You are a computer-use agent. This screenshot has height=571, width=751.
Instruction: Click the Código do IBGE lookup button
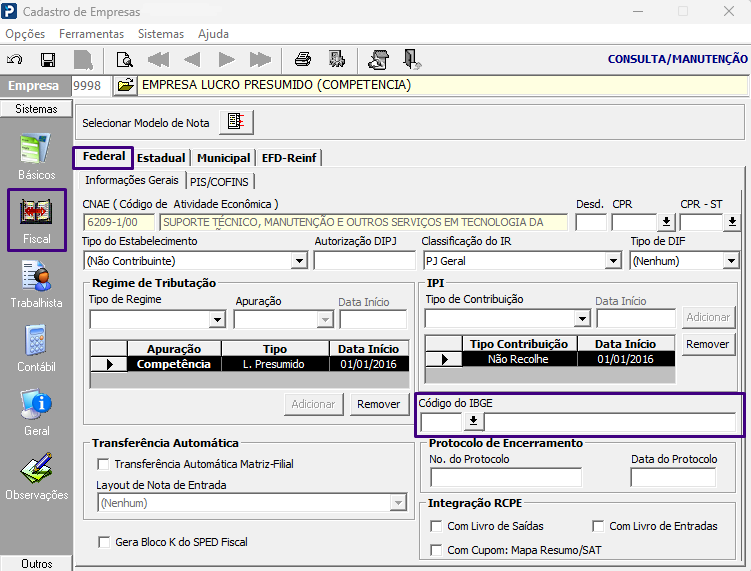tap(473, 422)
